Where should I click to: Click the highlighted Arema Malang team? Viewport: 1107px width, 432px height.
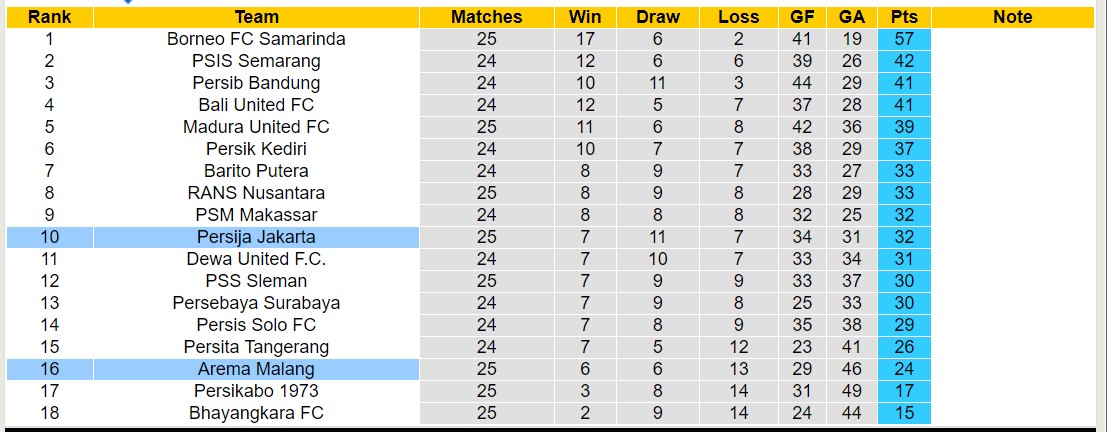click(256, 369)
